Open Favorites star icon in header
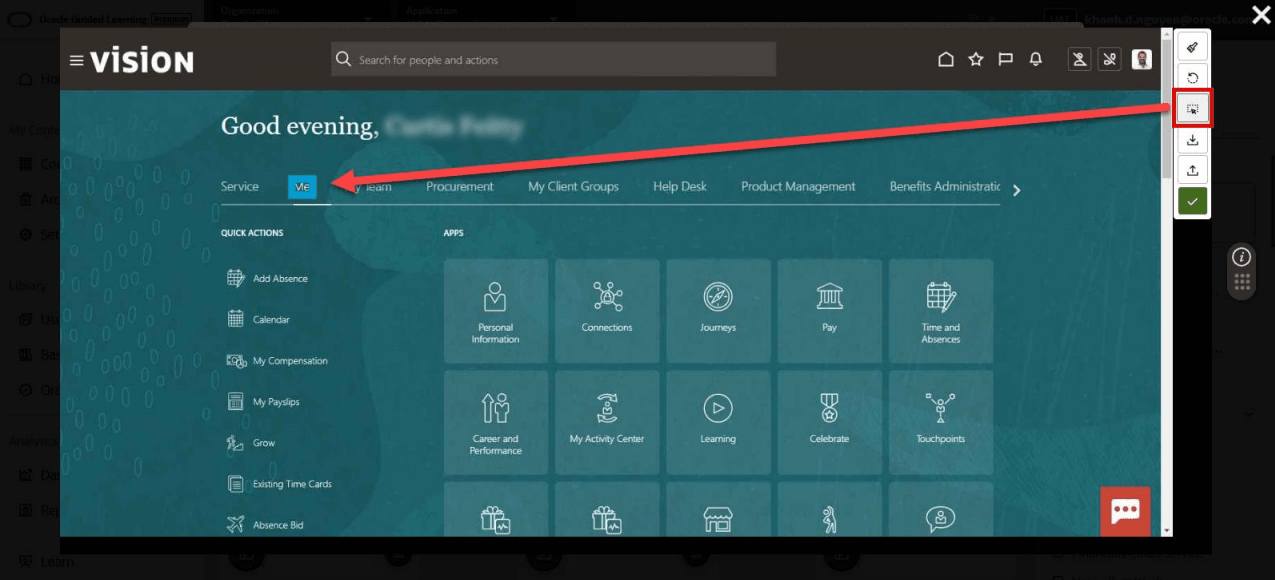Viewport: 1275px width, 580px height. point(976,60)
